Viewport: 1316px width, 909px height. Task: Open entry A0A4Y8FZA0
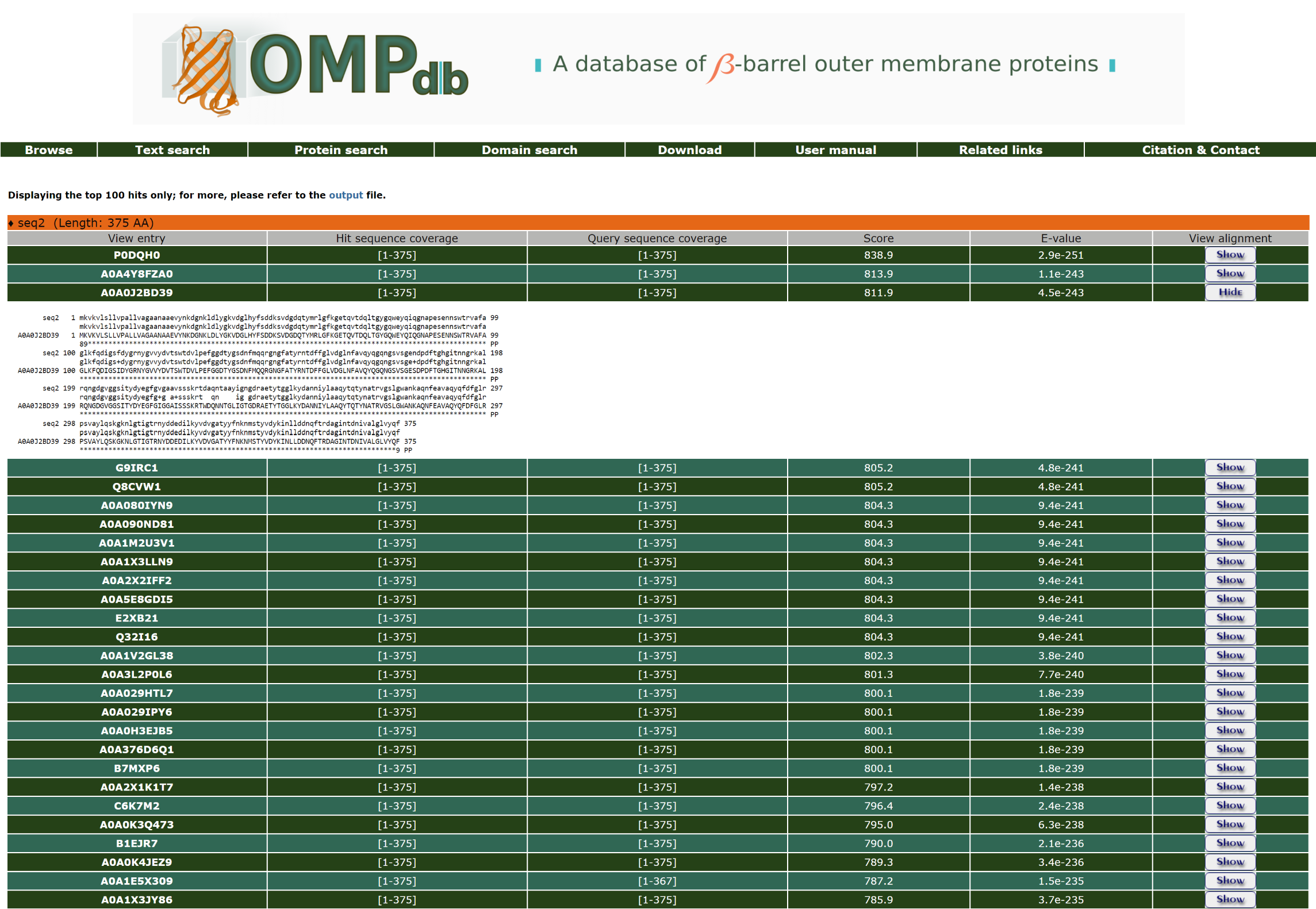pyautogui.click(x=137, y=274)
